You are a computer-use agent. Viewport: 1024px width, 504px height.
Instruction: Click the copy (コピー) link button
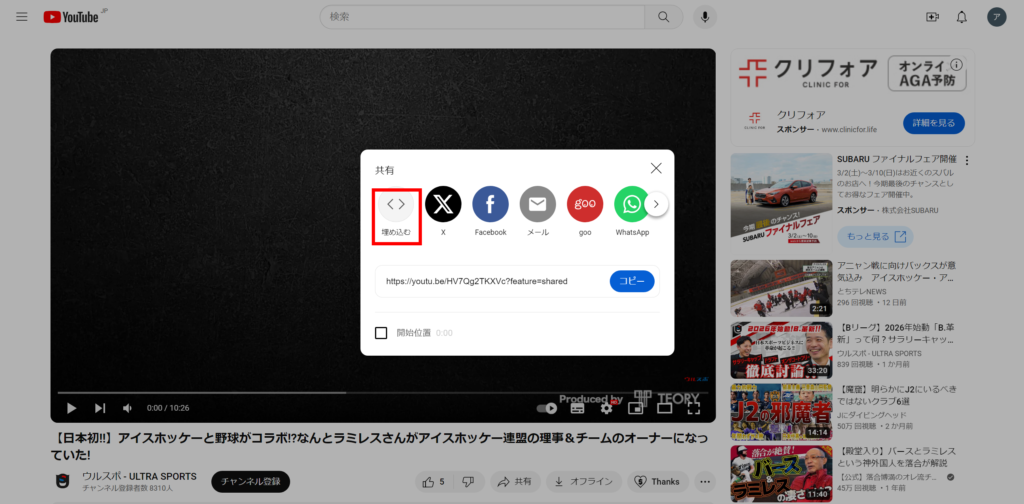(631, 281)
